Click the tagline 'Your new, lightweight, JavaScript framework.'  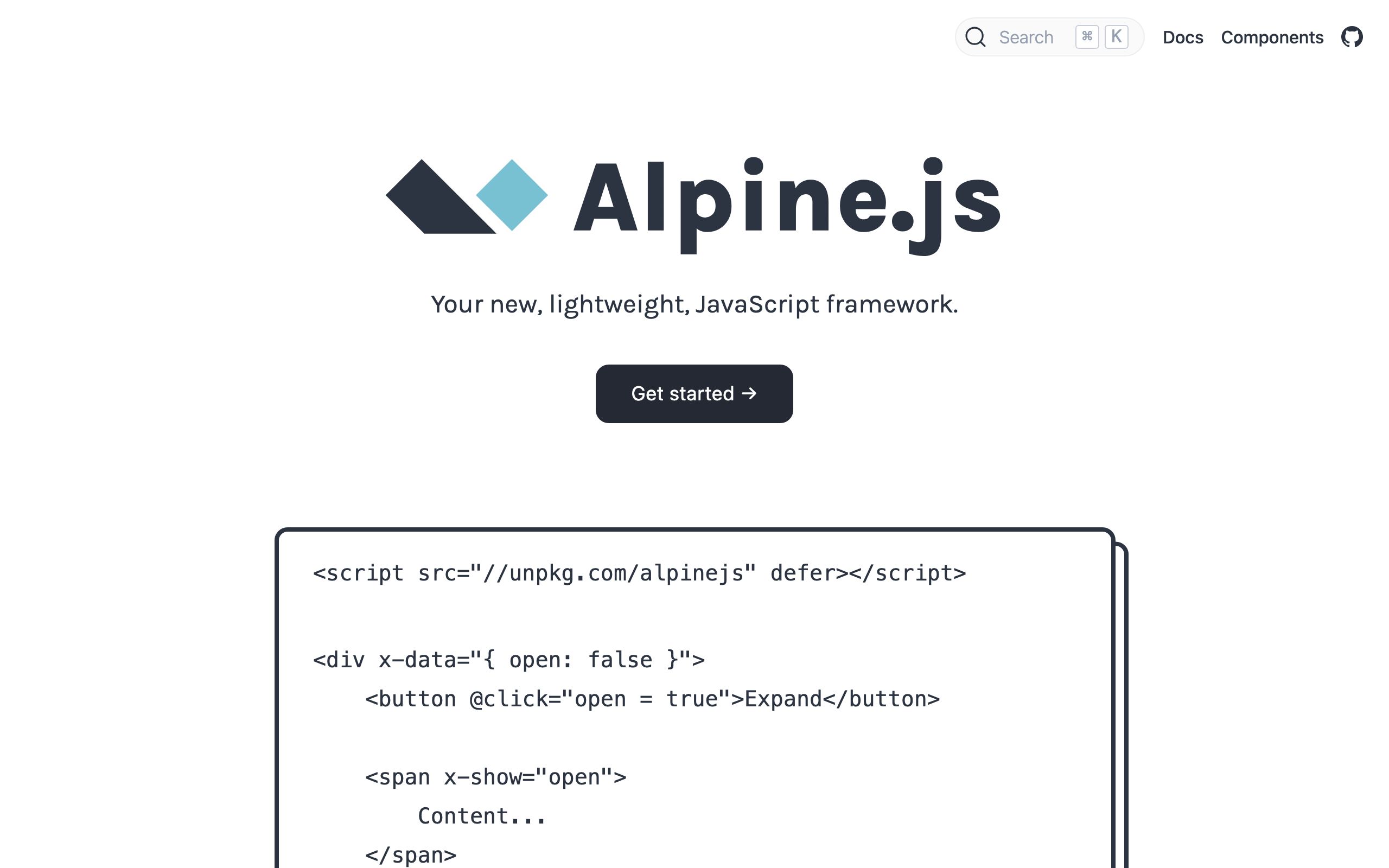coord(694,304)
